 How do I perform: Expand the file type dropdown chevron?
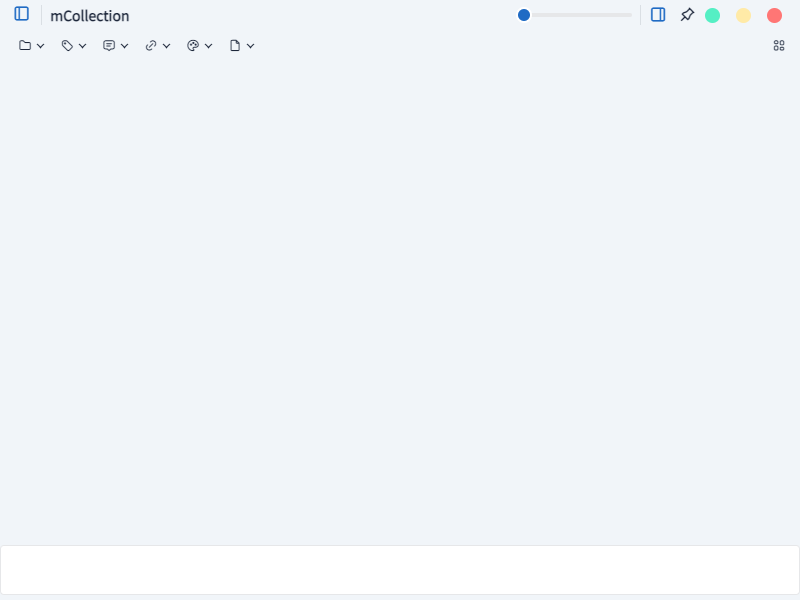click(x=251, y=46)
